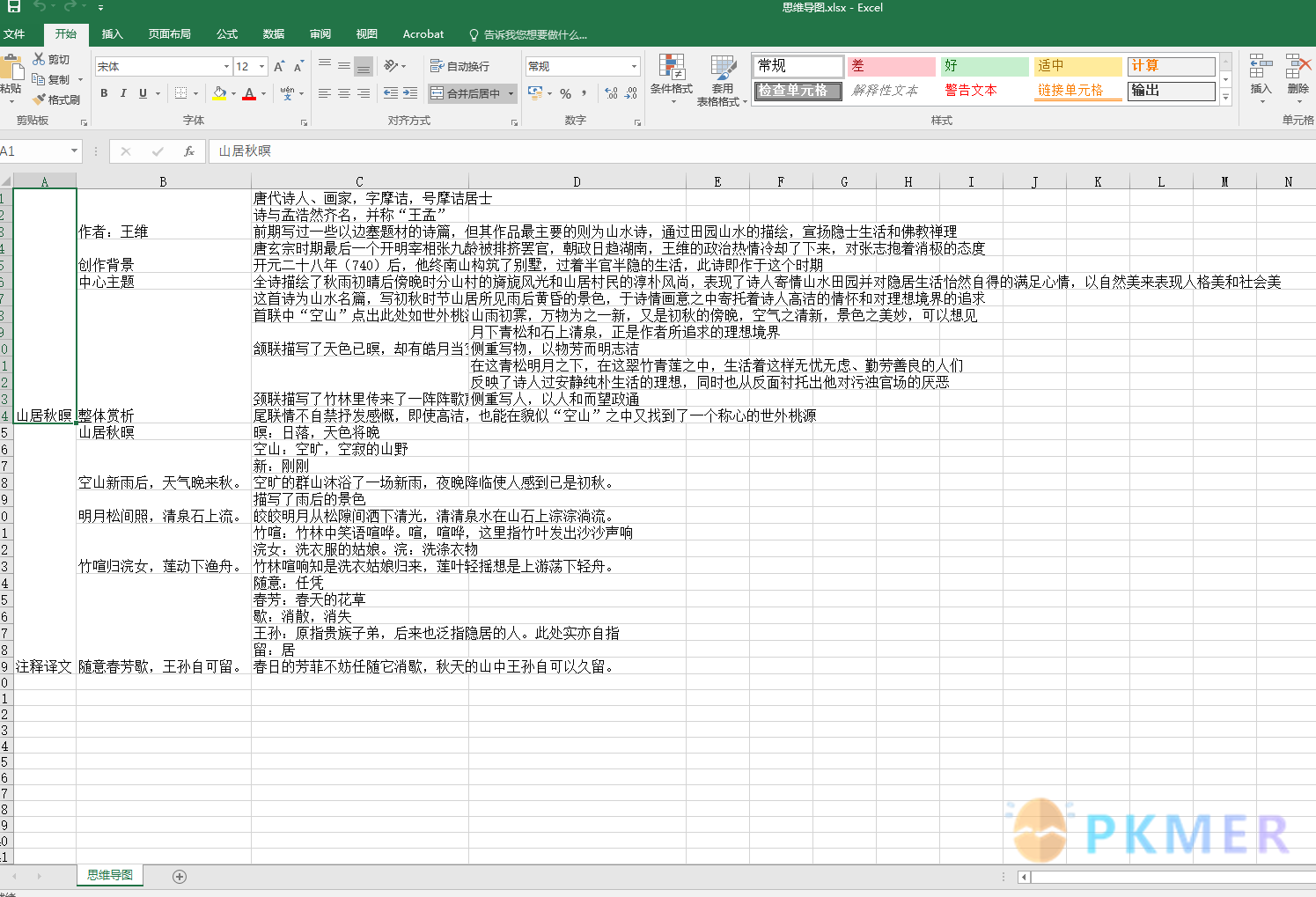Image resolution: width=1316 pixels, height=897 pixels.
Task: Apply the red font color
Action: coord(249,93)
